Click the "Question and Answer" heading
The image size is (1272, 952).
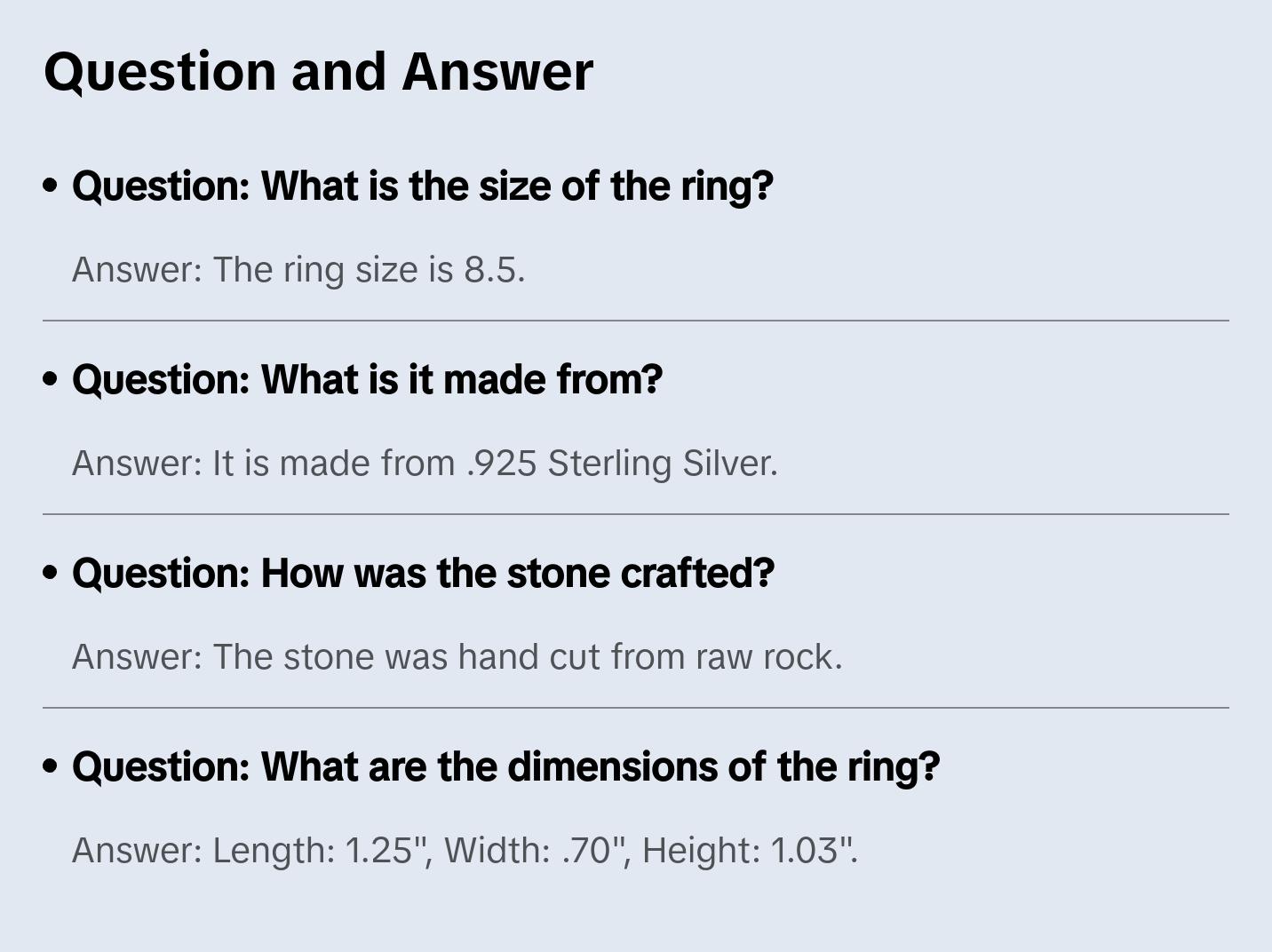click(x=318, y=72)
